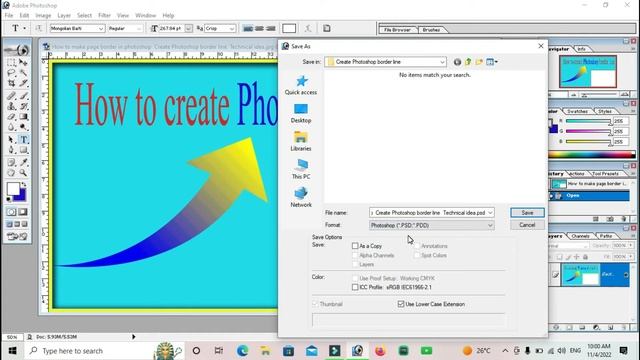Select the Crop tool in toolbox
The height and width of the screenshot is (360, 640).
[x=11, y=83]
